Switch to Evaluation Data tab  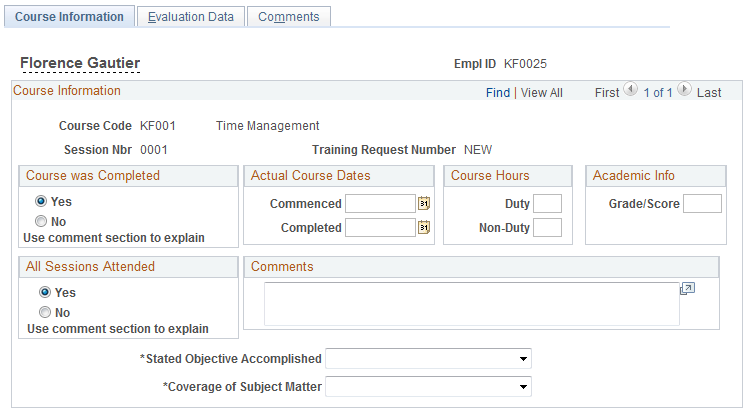tap(190, 17)
